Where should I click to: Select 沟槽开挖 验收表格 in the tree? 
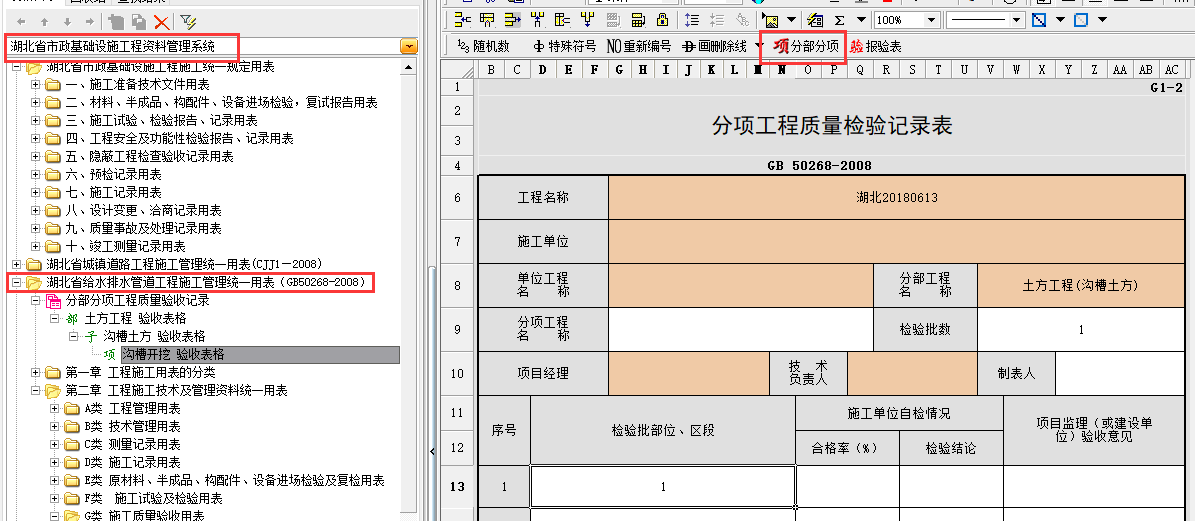click(172, 354)
